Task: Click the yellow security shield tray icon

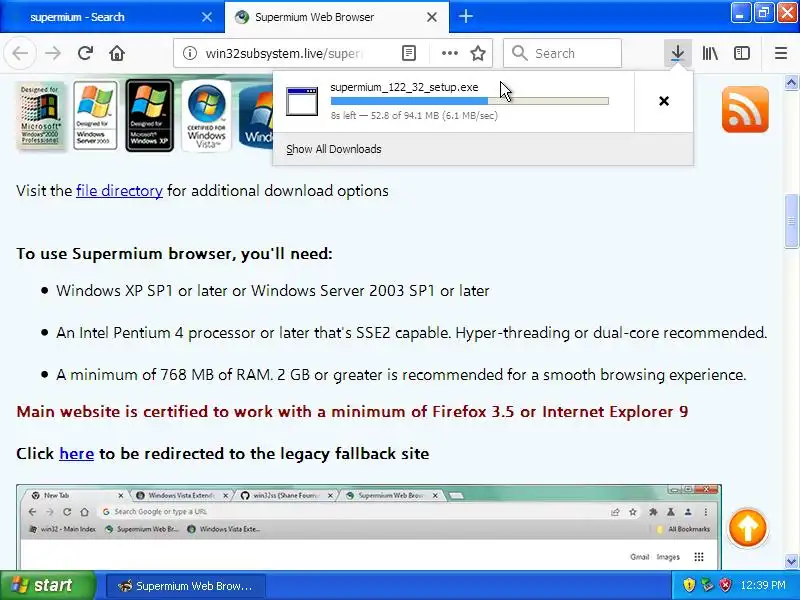Action: point(689,585)
